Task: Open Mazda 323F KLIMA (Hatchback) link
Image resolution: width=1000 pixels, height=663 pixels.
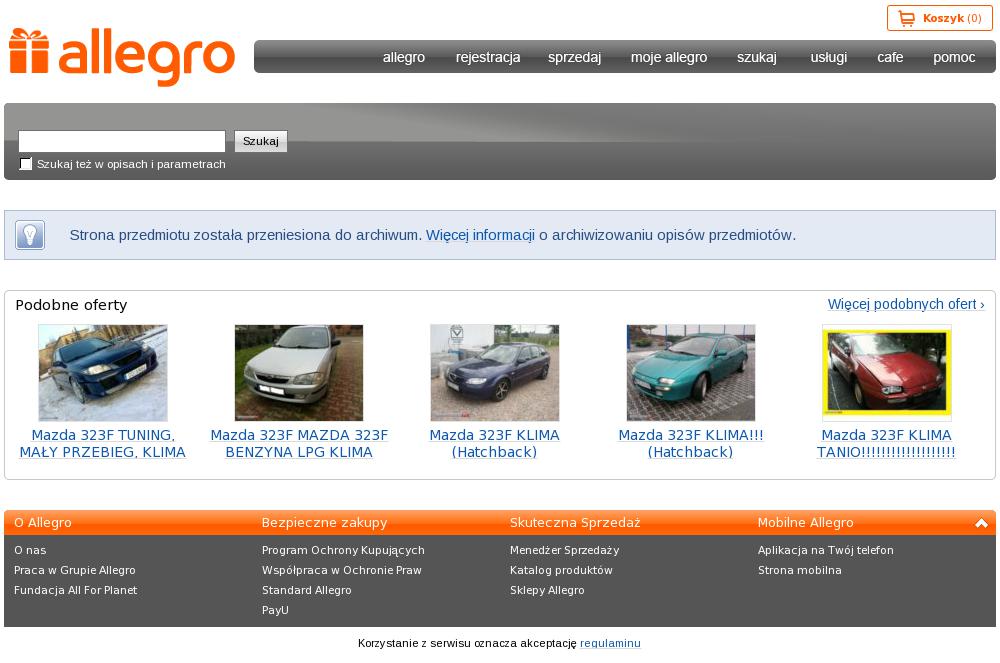Action: (495, 444)
